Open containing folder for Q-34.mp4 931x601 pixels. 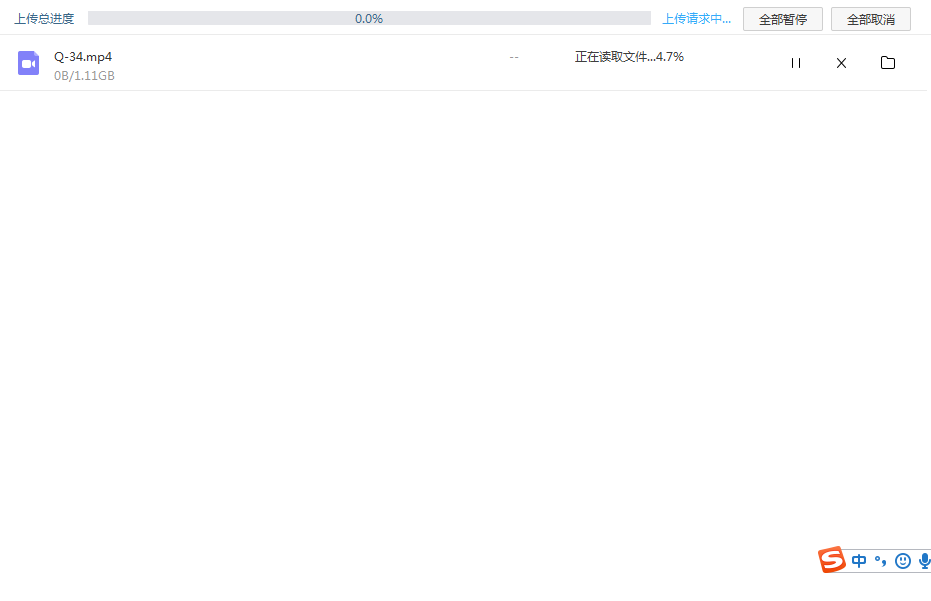click(x=888, y=62)
